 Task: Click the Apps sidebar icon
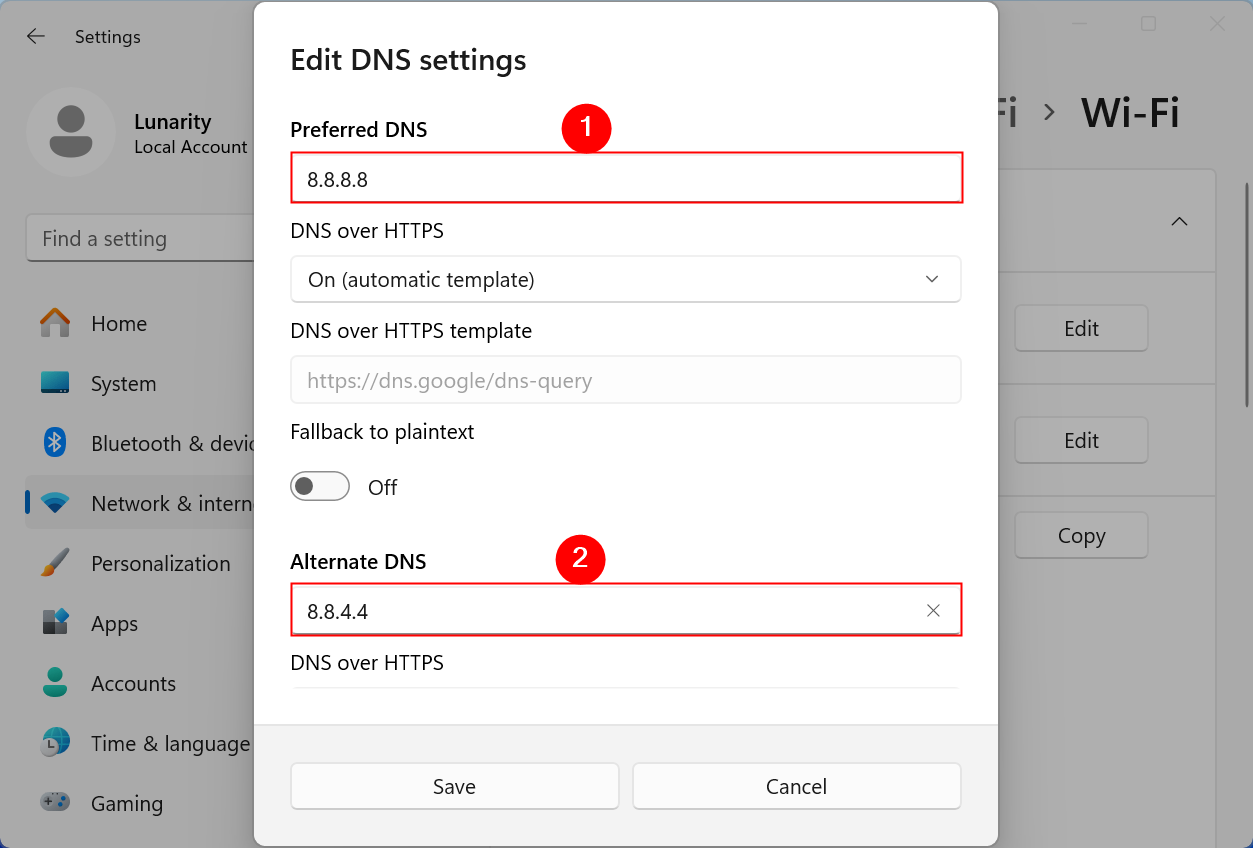pyautogui.click(x=55, y=623)
